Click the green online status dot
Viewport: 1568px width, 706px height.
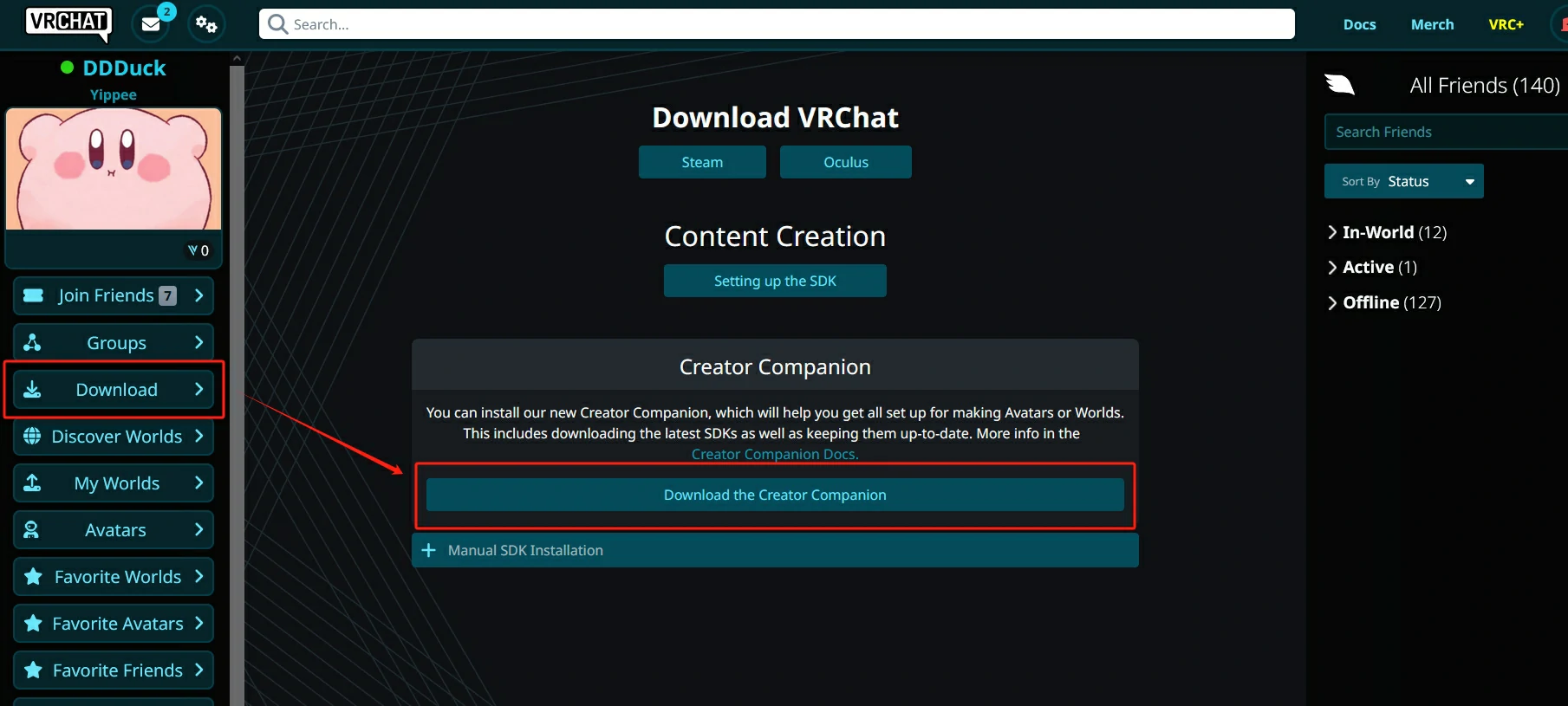(67, 68)
